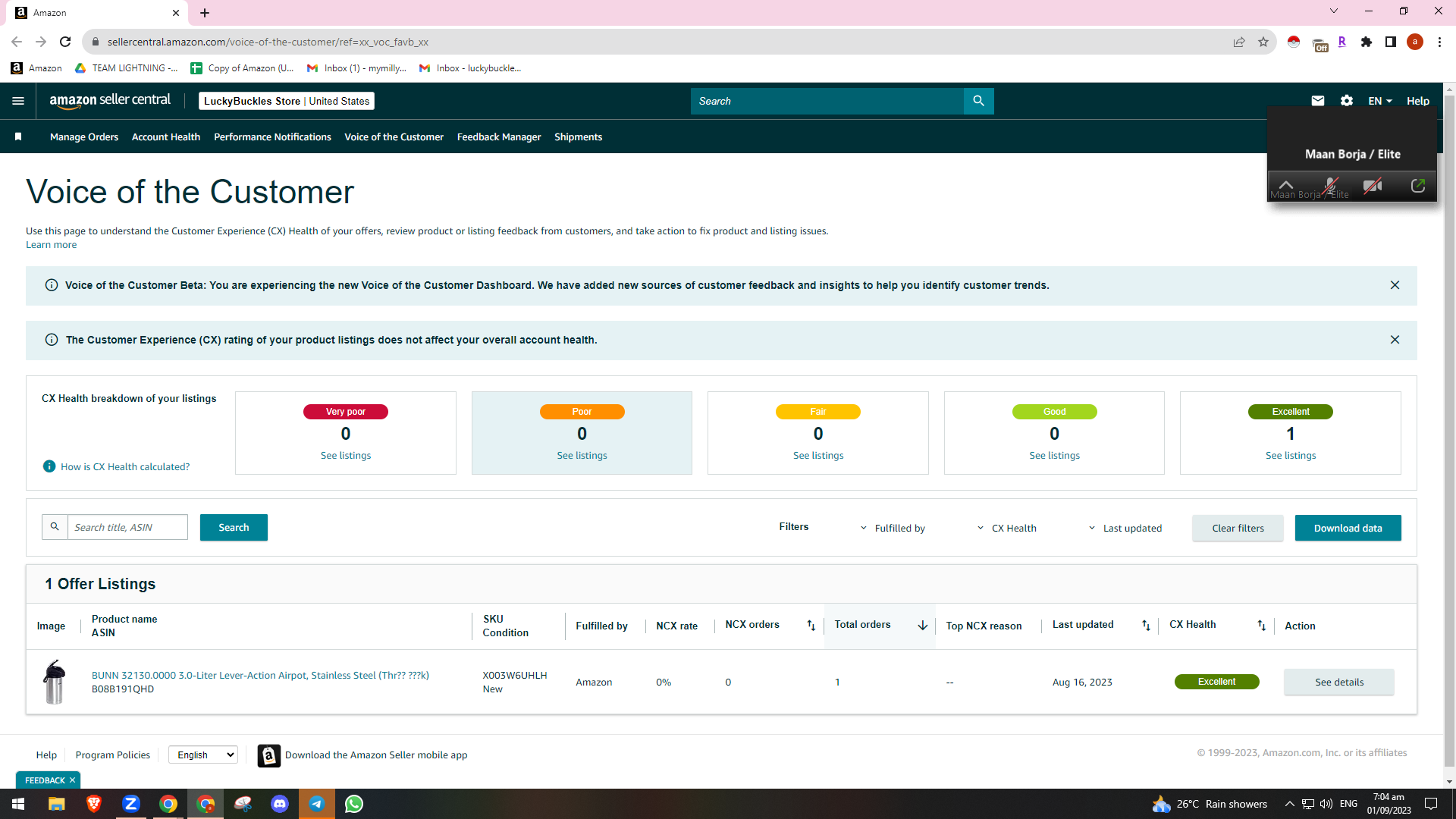Open WhatsApp from the taskbar
Image resolution: width=1456 pixels, height=819 pixels.
[354, 804]
